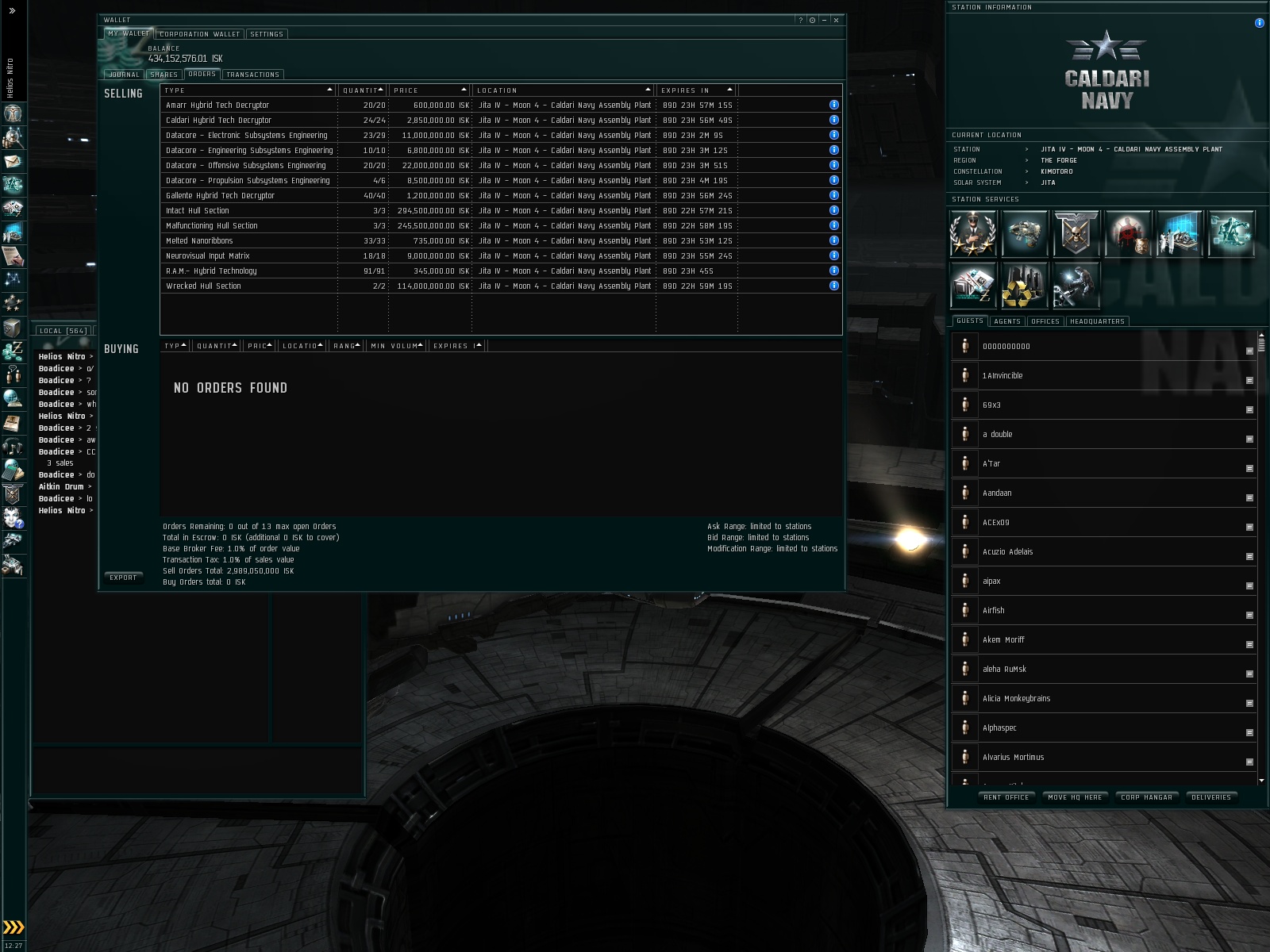
Task: Sort selling orders by Price column
Action: click(430, 90)
